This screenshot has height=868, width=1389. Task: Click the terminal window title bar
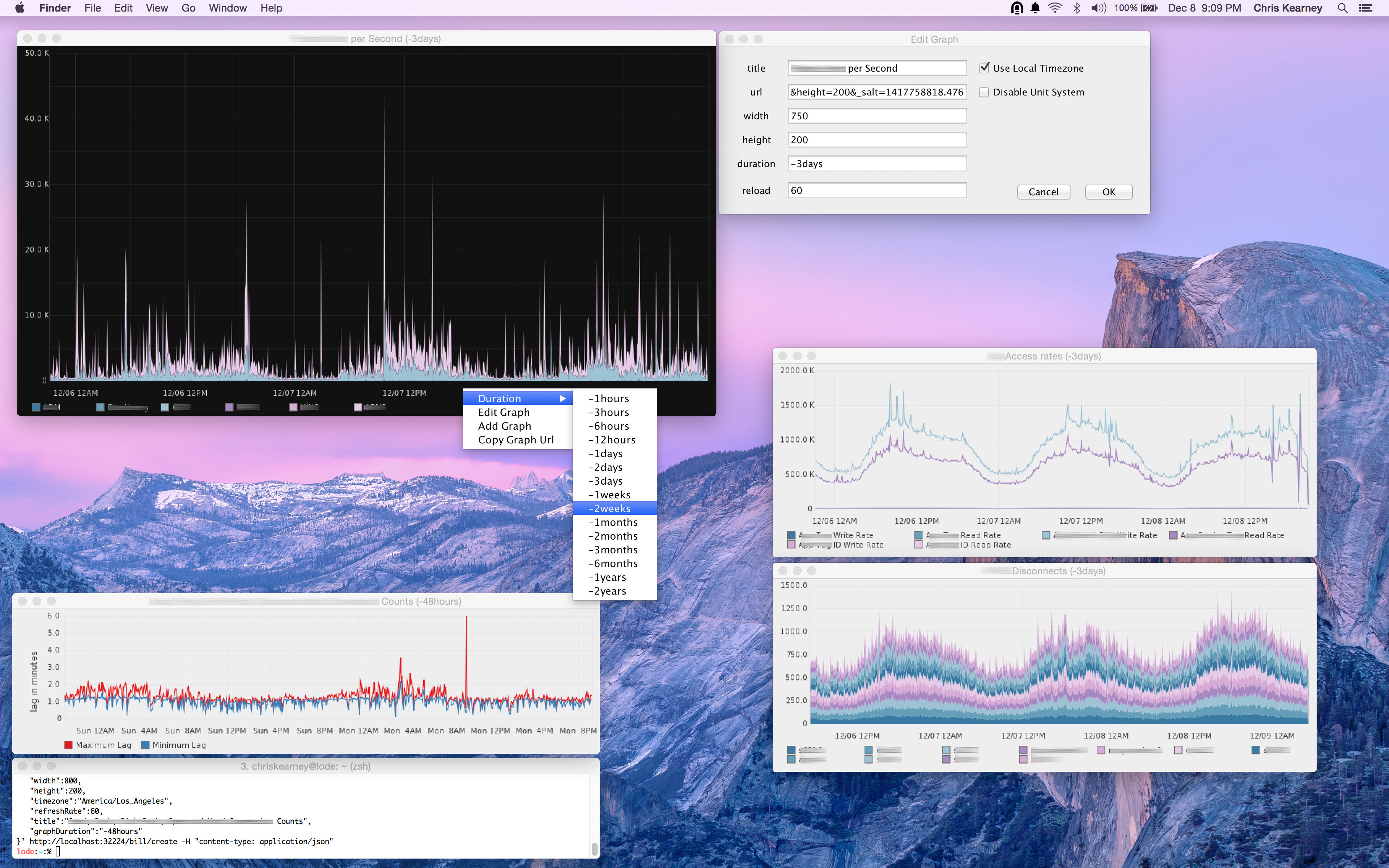click(x=306, y=766)
